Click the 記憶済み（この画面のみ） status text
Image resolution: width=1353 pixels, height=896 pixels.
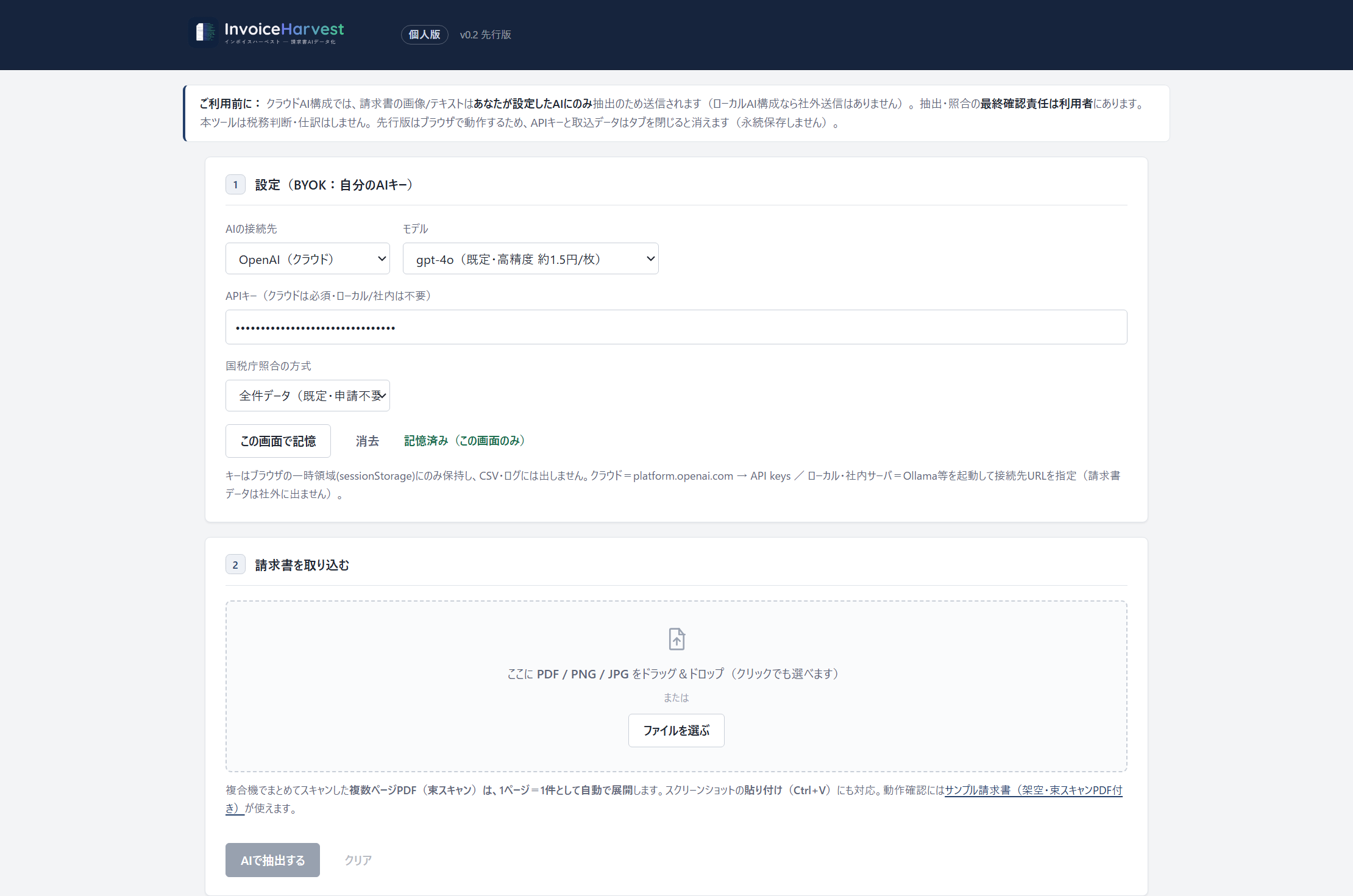tap(464, 441)
